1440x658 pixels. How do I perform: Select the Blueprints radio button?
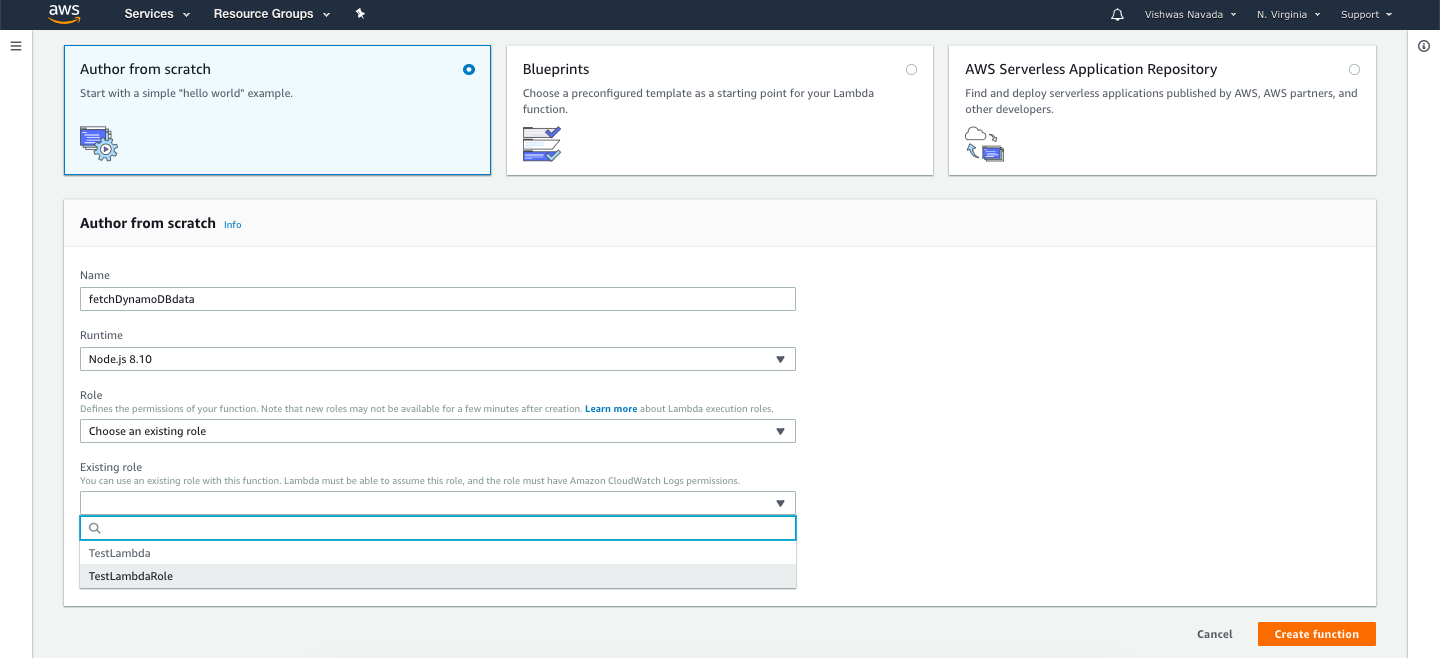(911, 69)
